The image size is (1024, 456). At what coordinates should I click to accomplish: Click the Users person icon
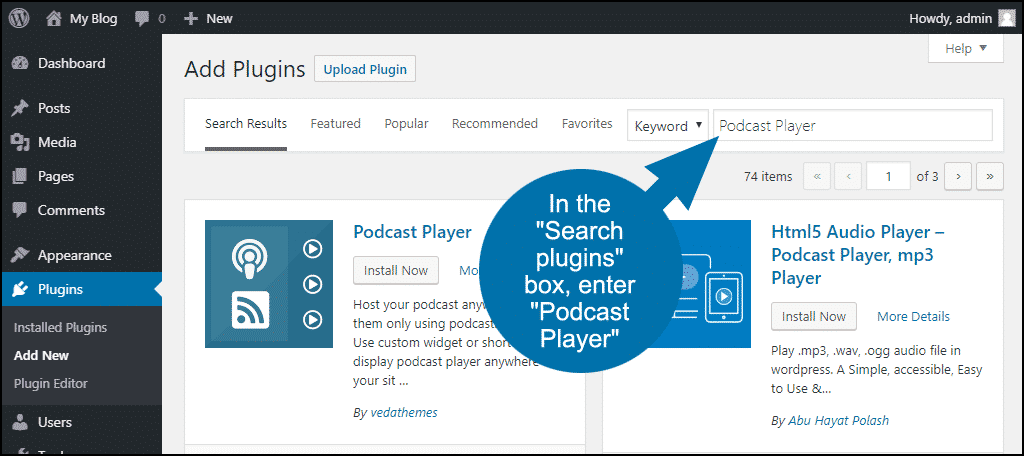(21, 422)
